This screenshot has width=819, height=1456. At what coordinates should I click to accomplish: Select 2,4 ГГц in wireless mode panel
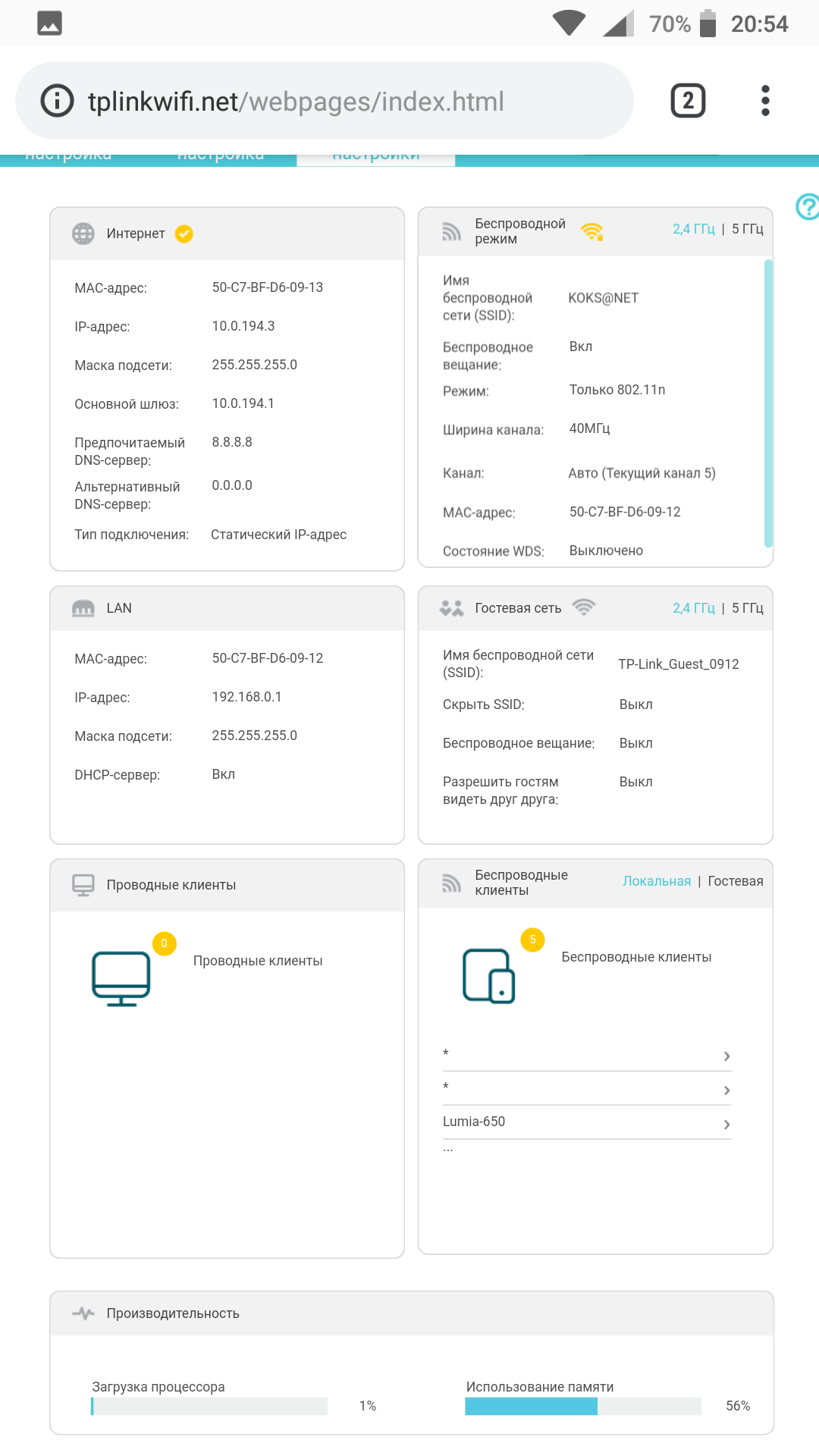[x=693, y=229]
